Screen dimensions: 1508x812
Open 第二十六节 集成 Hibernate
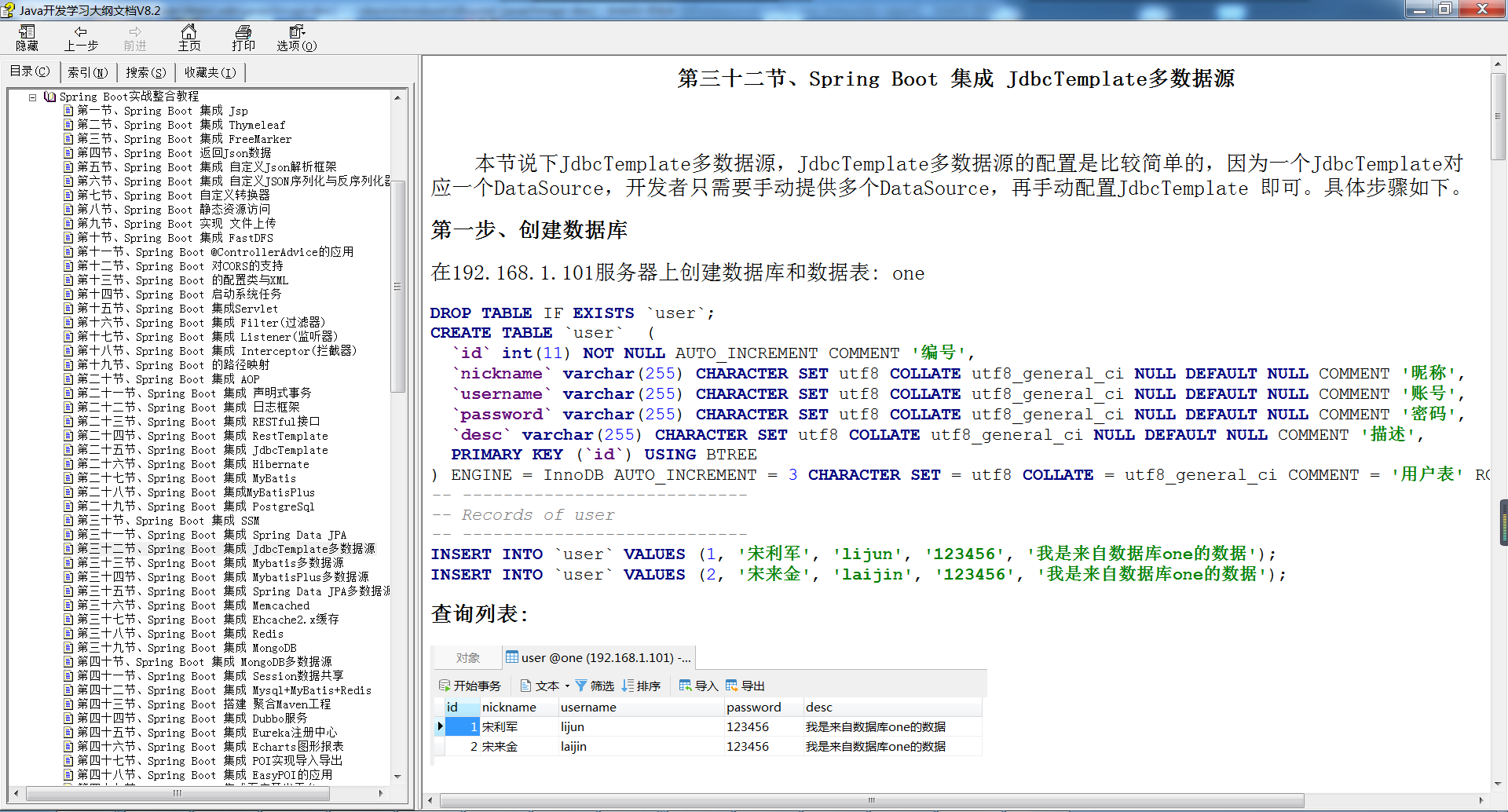click(x=193, y=464)
